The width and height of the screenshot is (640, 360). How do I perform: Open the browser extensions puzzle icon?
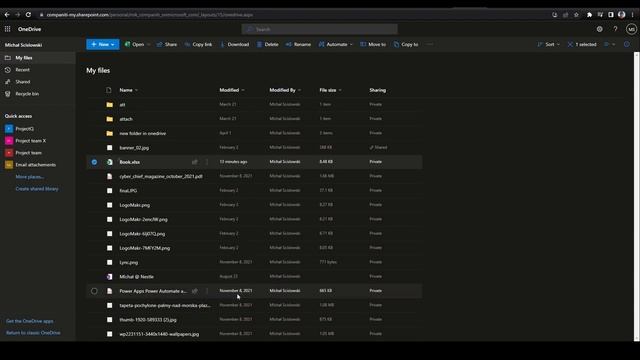click(x=589, y=15)
